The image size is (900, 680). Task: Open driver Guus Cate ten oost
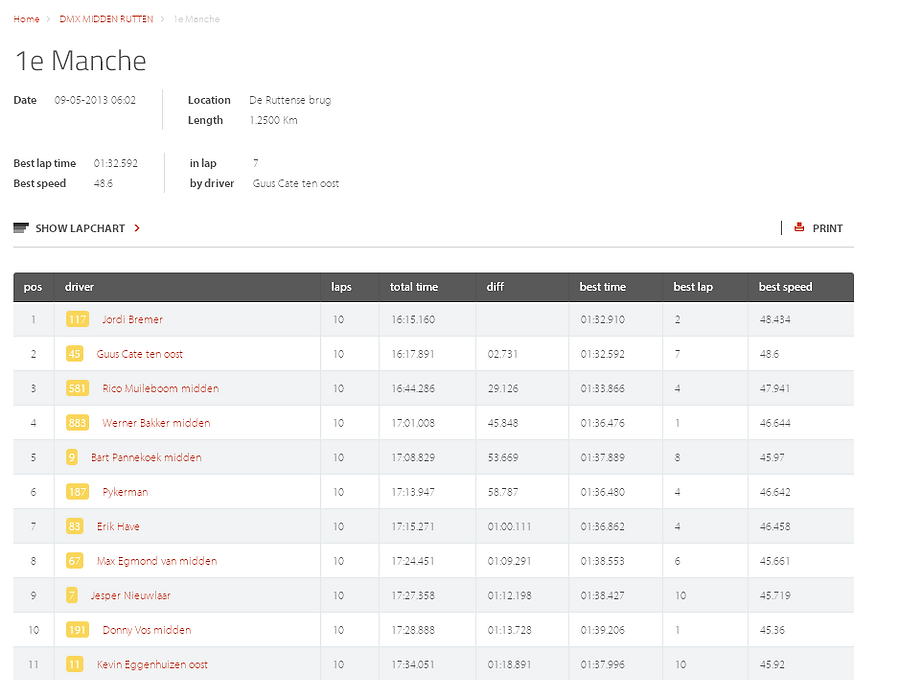point(139,353)
